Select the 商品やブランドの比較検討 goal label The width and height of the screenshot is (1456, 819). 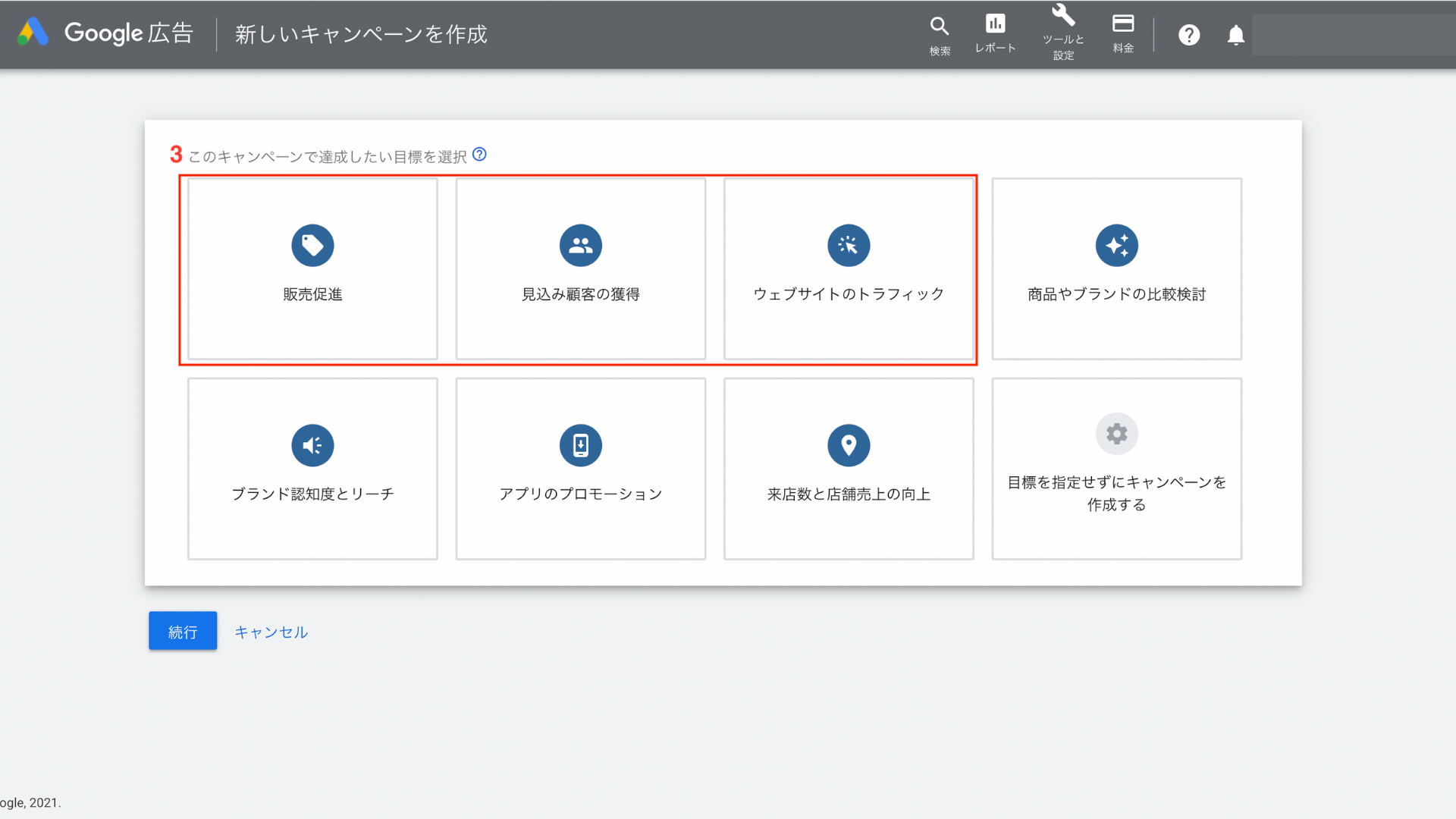(x=1117, y=294)
